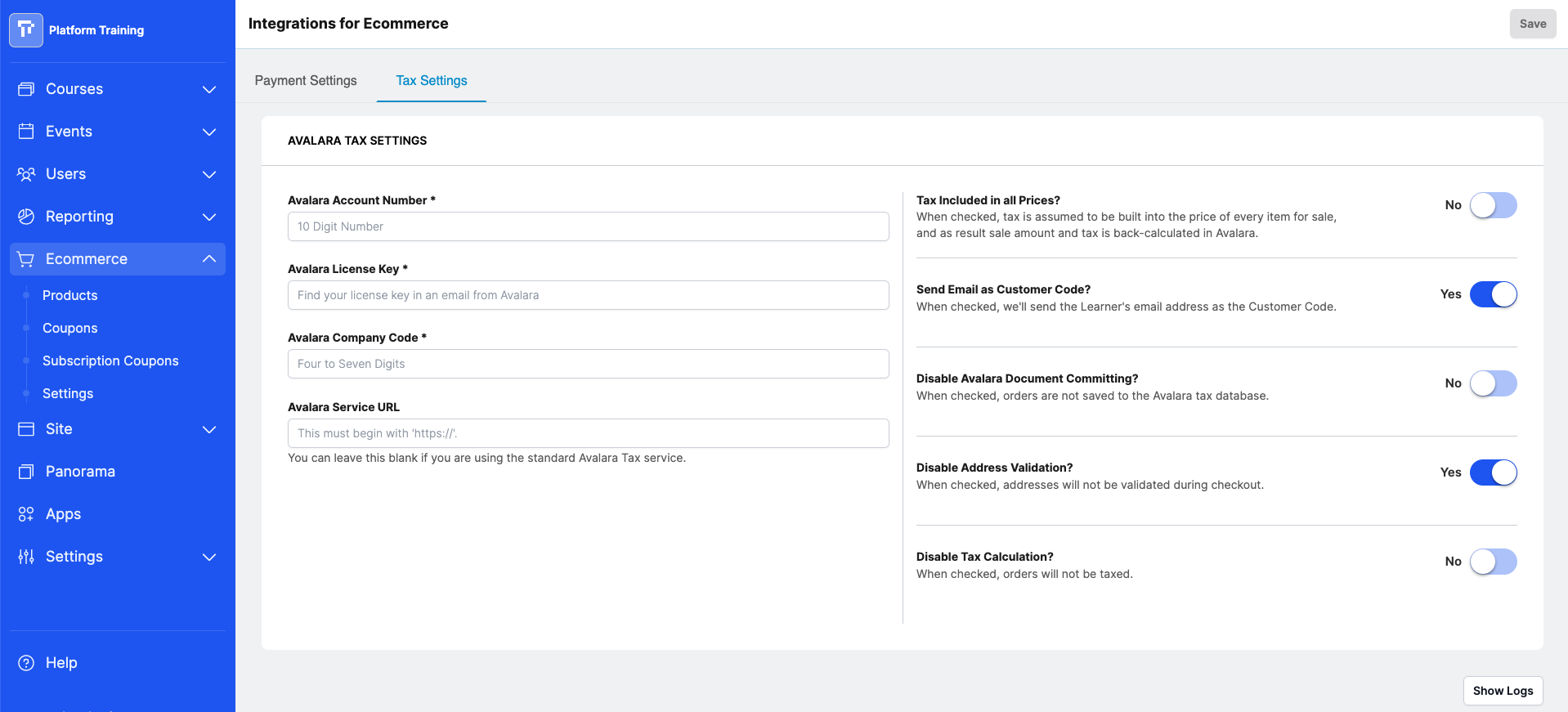Click the Save button

tap(1533, 24)
